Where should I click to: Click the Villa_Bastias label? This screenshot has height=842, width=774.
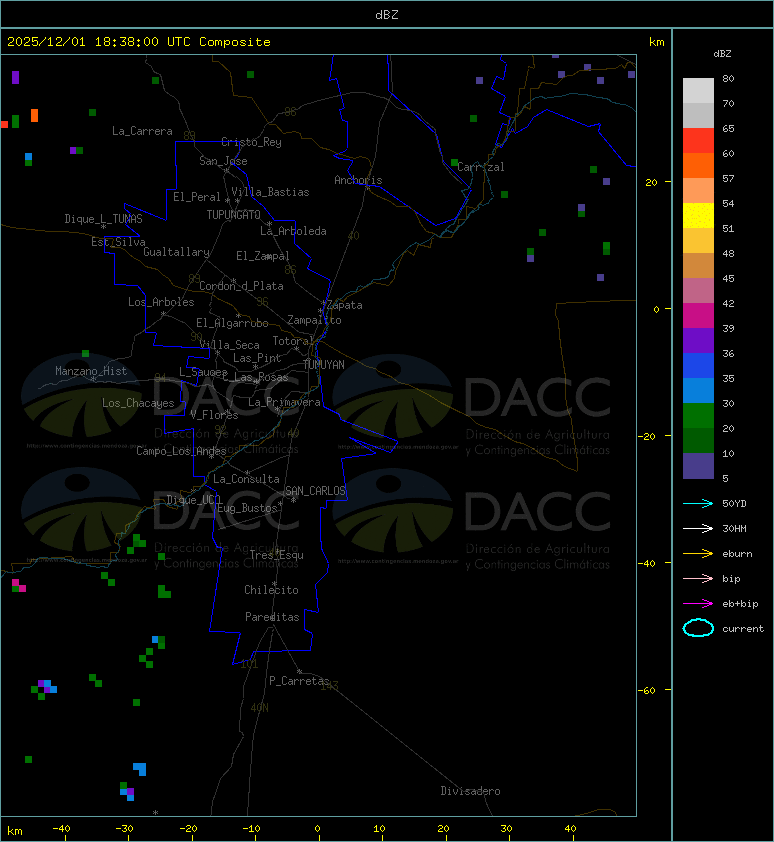tap(270, 192)
